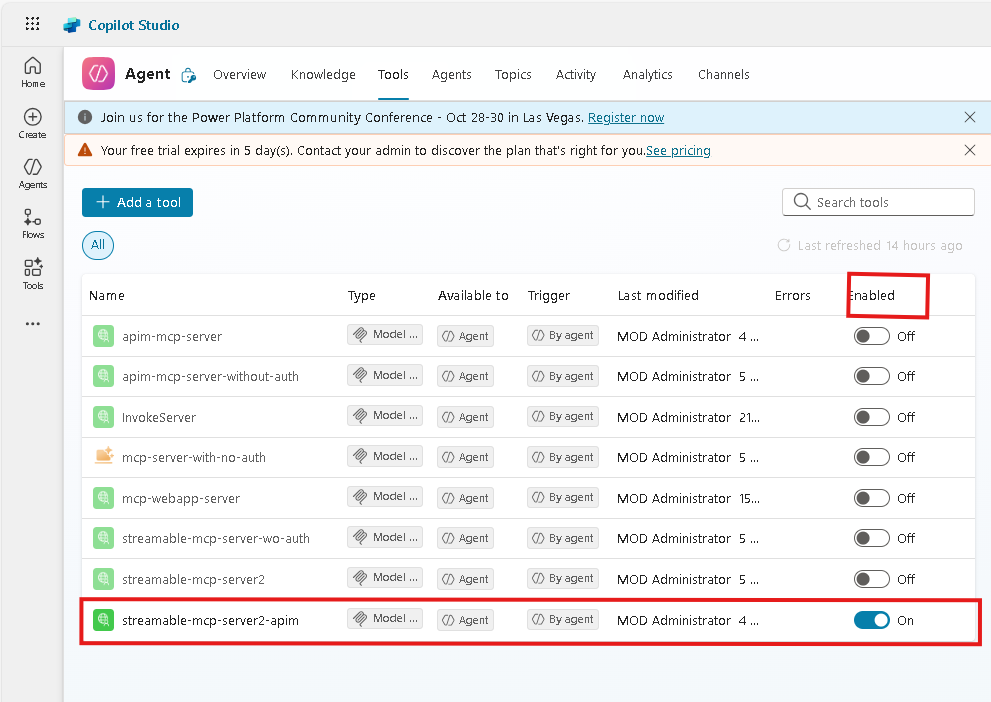The width and height of the screenshot is (991, 702).
Task: Dismiss the conference banner
Action: [970, 118]
